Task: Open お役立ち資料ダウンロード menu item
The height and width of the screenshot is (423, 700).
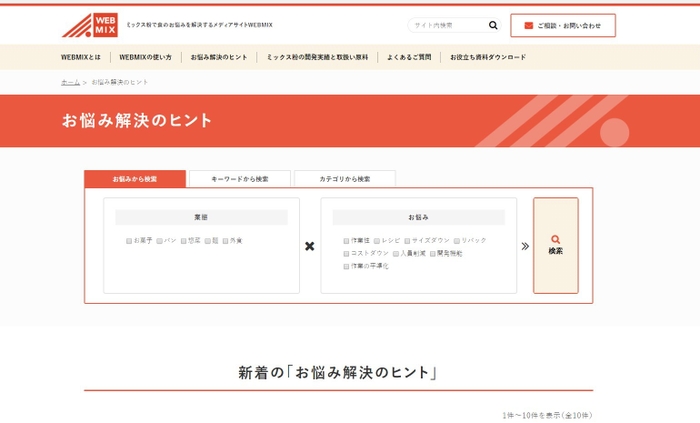Action: tap(487, 57)
